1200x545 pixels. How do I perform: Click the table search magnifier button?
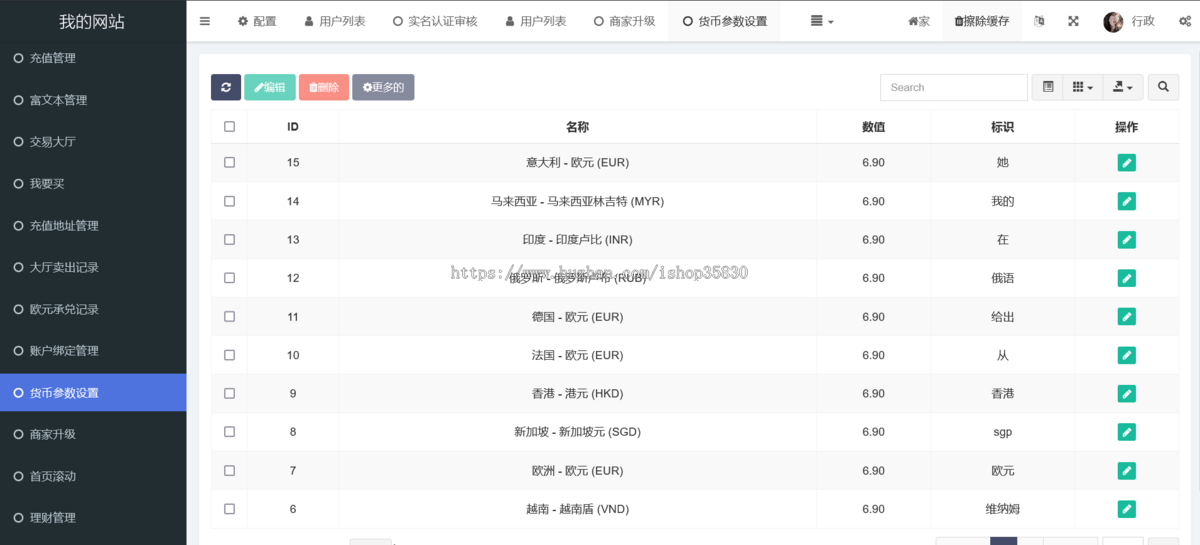pyautogui.click(x=1163, y=87)
